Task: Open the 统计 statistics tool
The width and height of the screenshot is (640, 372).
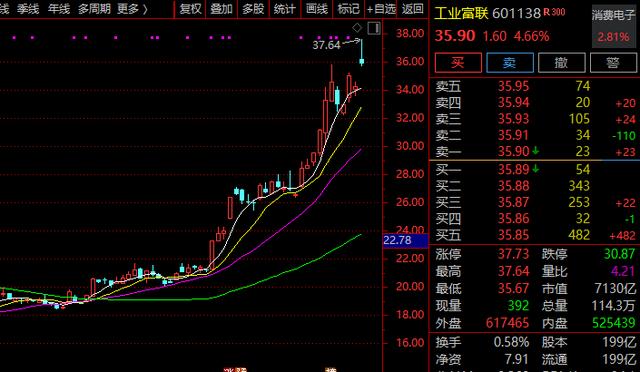Action: pyautogui.click(x=284, y=9)
